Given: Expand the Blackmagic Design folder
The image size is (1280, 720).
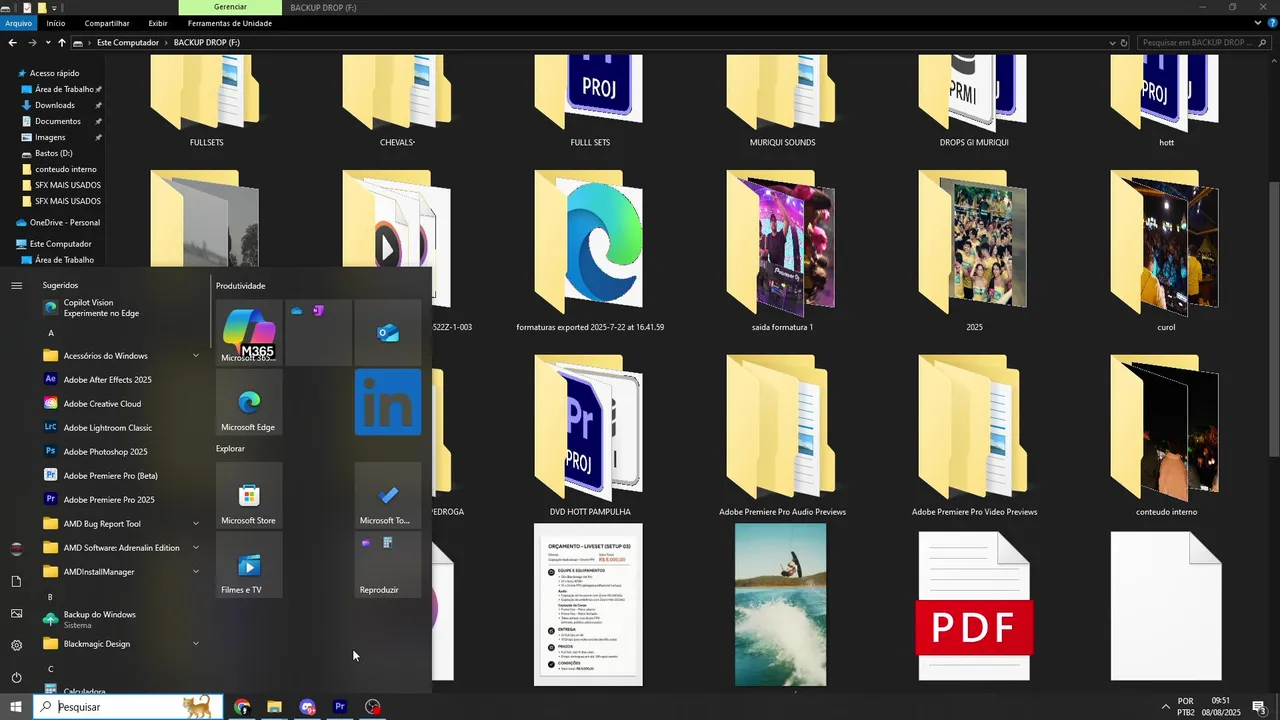Looking at the screenshot, I should (x=196, y=644).
